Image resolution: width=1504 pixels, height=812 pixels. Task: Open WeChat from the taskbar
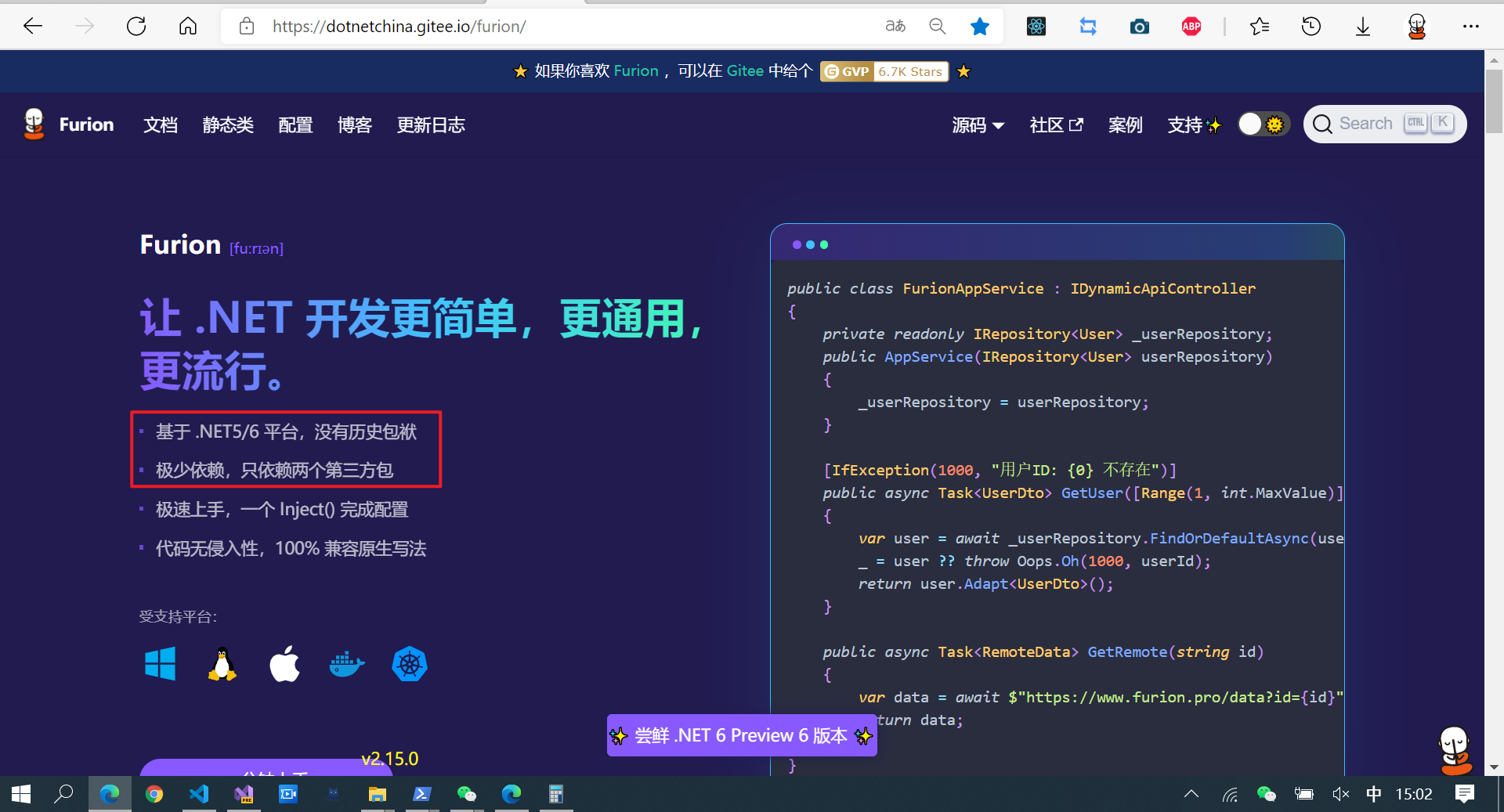pos(467,794)
